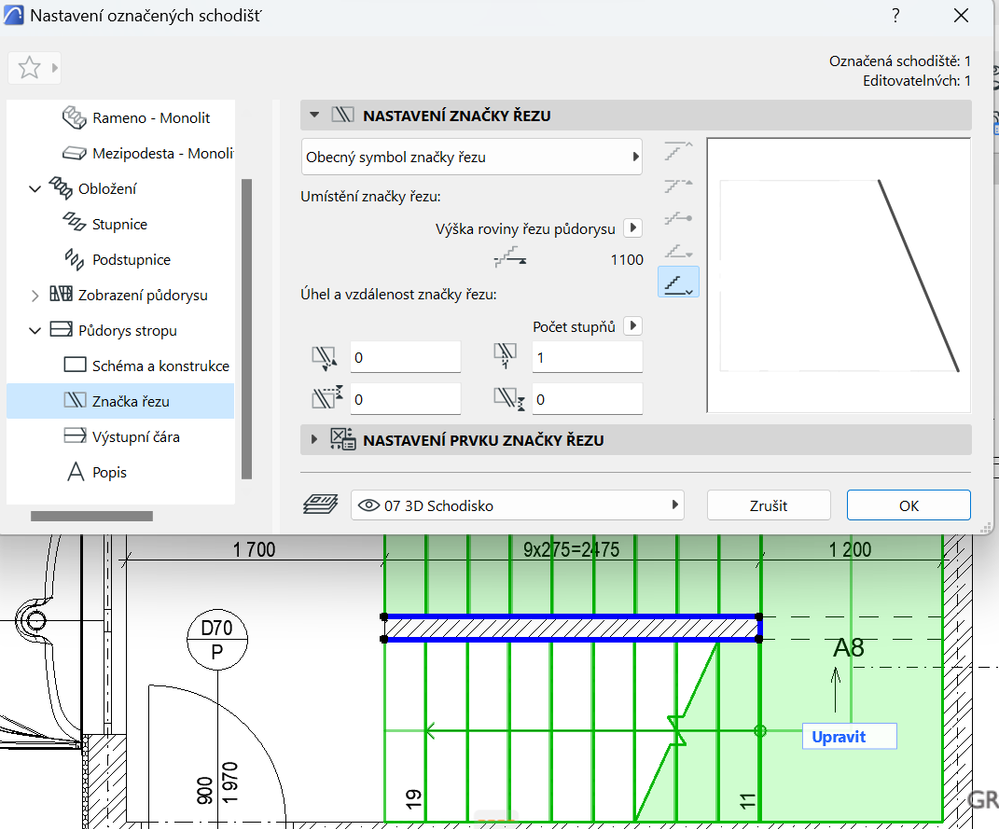This screenshot has width=999, height=829.
Task: Click the Stupnice tread icon in the sidebar
Action: [x=75, y=224]
